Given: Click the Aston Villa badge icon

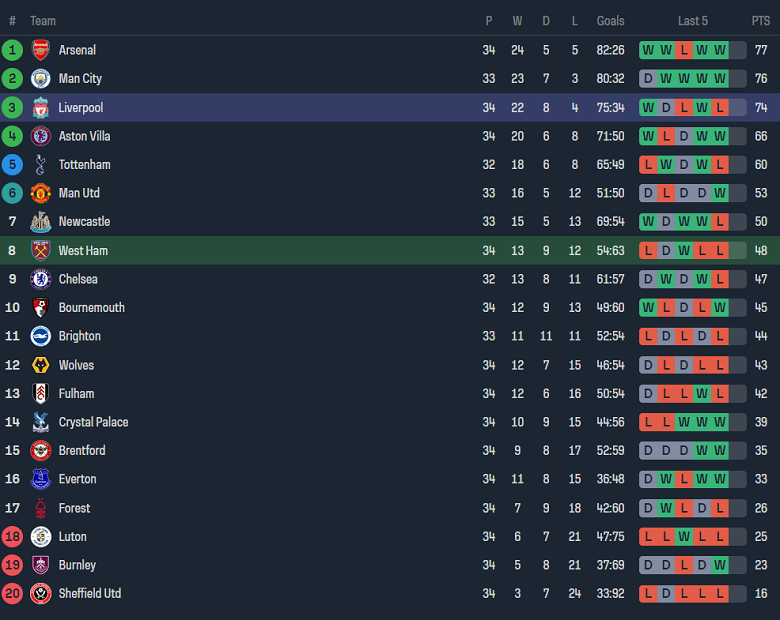Looking at the screenshot, I should pyautogui.click(x=40, y=136).
